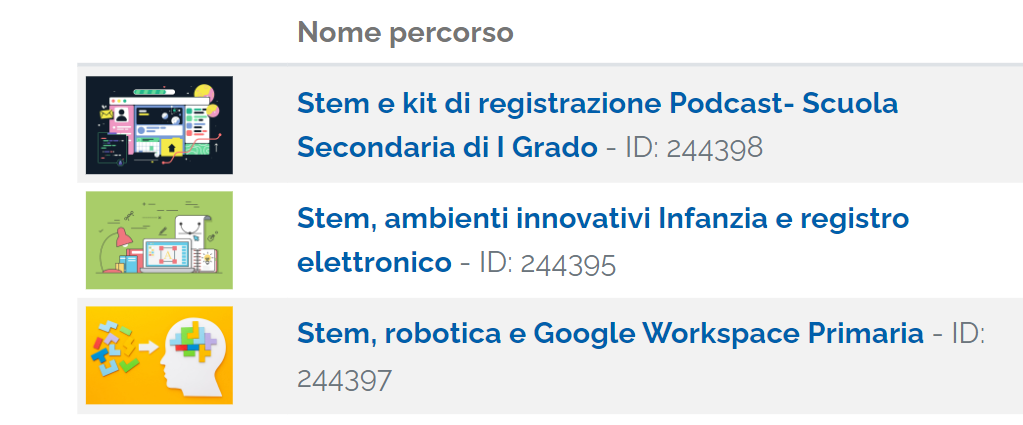Click the ID: 244398 label
This screenshot has height=425, width=1023.
694,149
